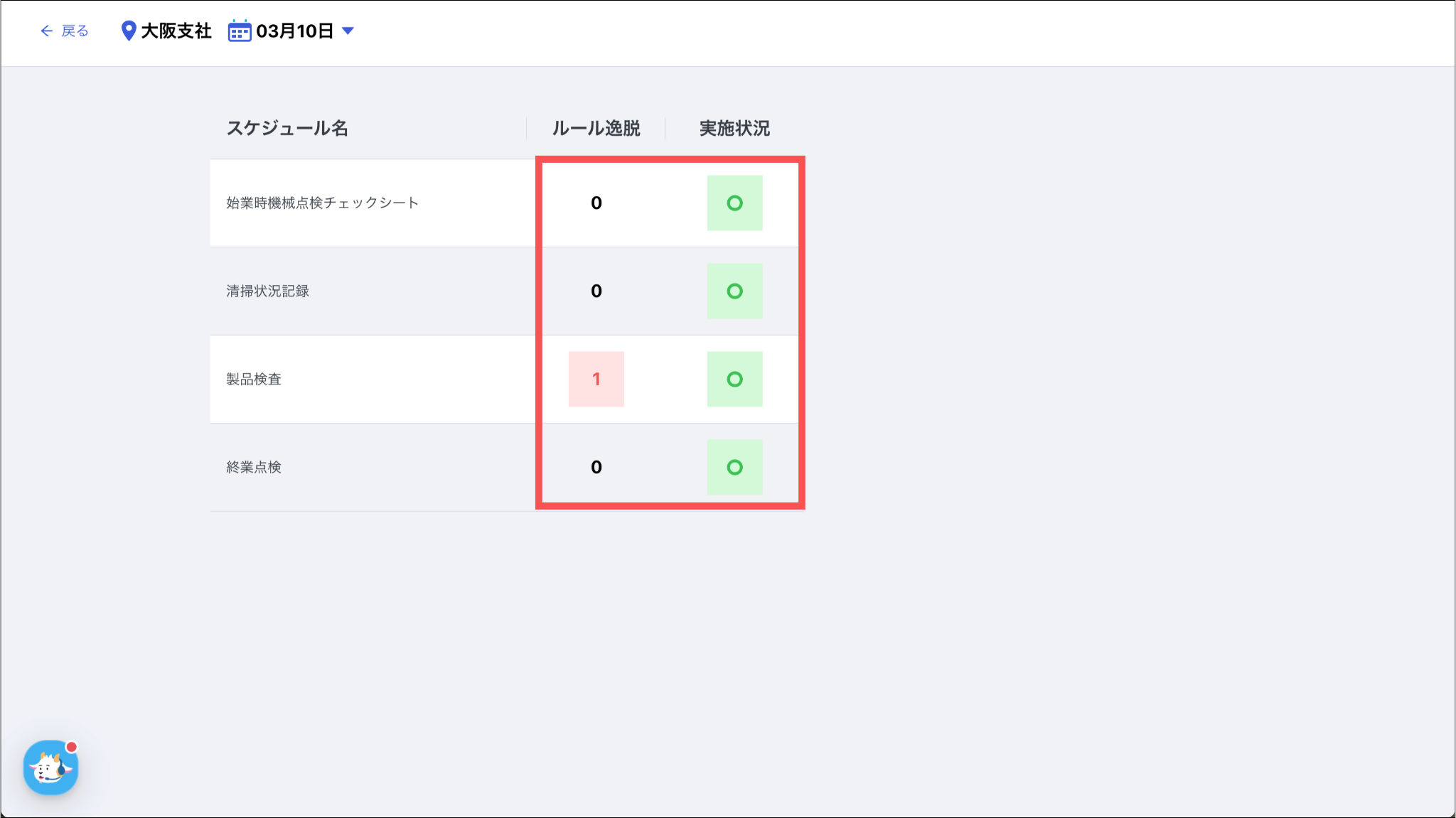Click green status circle for 清掃状況記録
Image resolution: width=1456 pixels, height=818 pixels.
[734, 291]
